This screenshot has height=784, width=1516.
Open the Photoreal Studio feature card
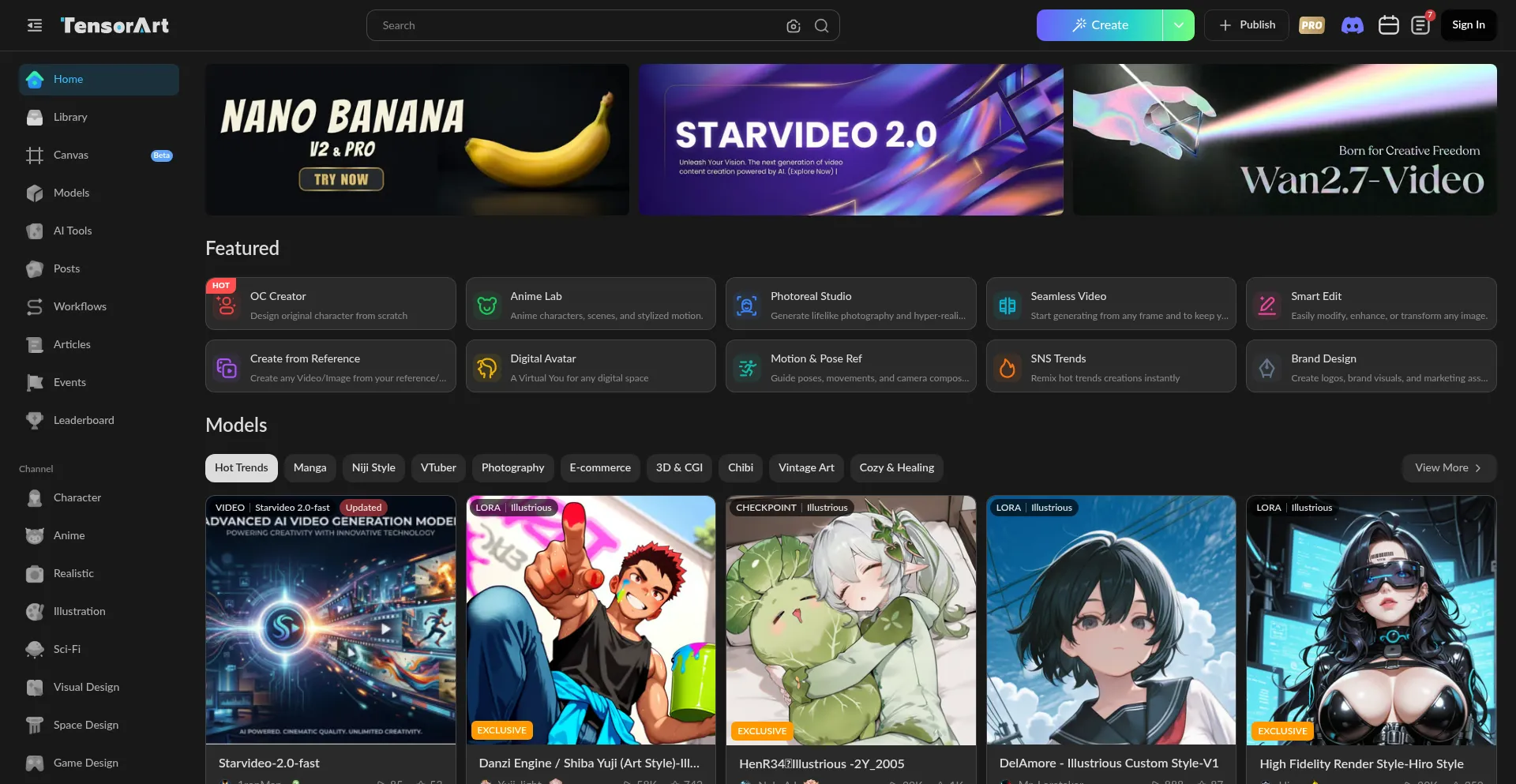[x=851, y=304]
